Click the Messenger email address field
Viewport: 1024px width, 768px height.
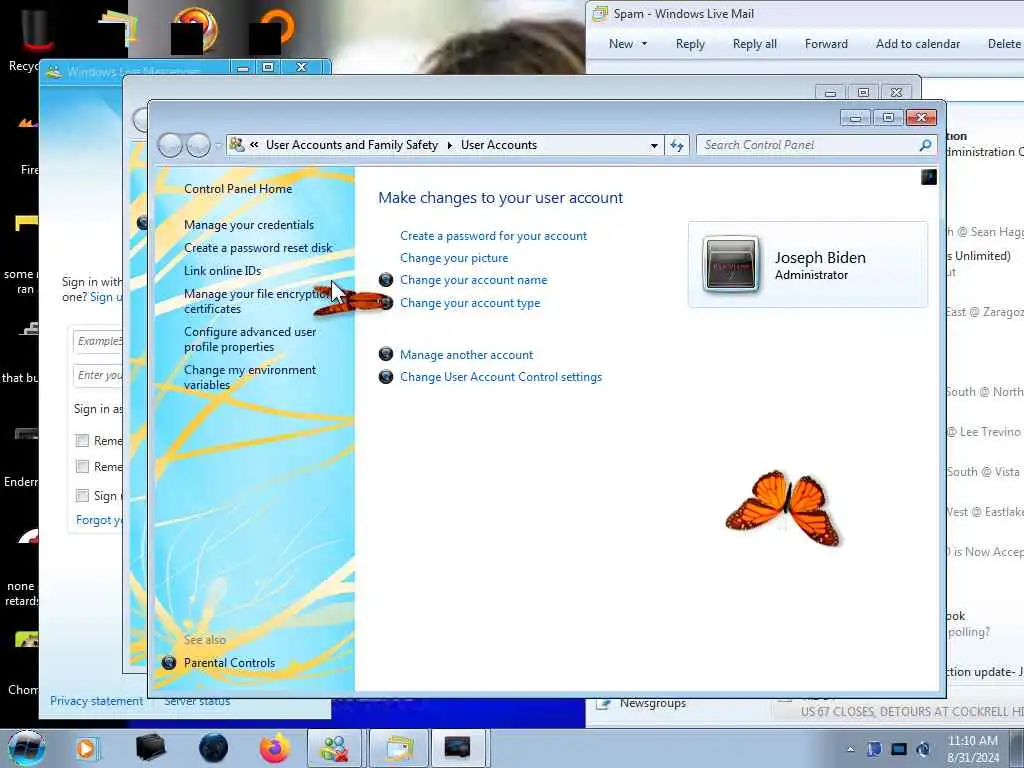[x=97, y=341]
